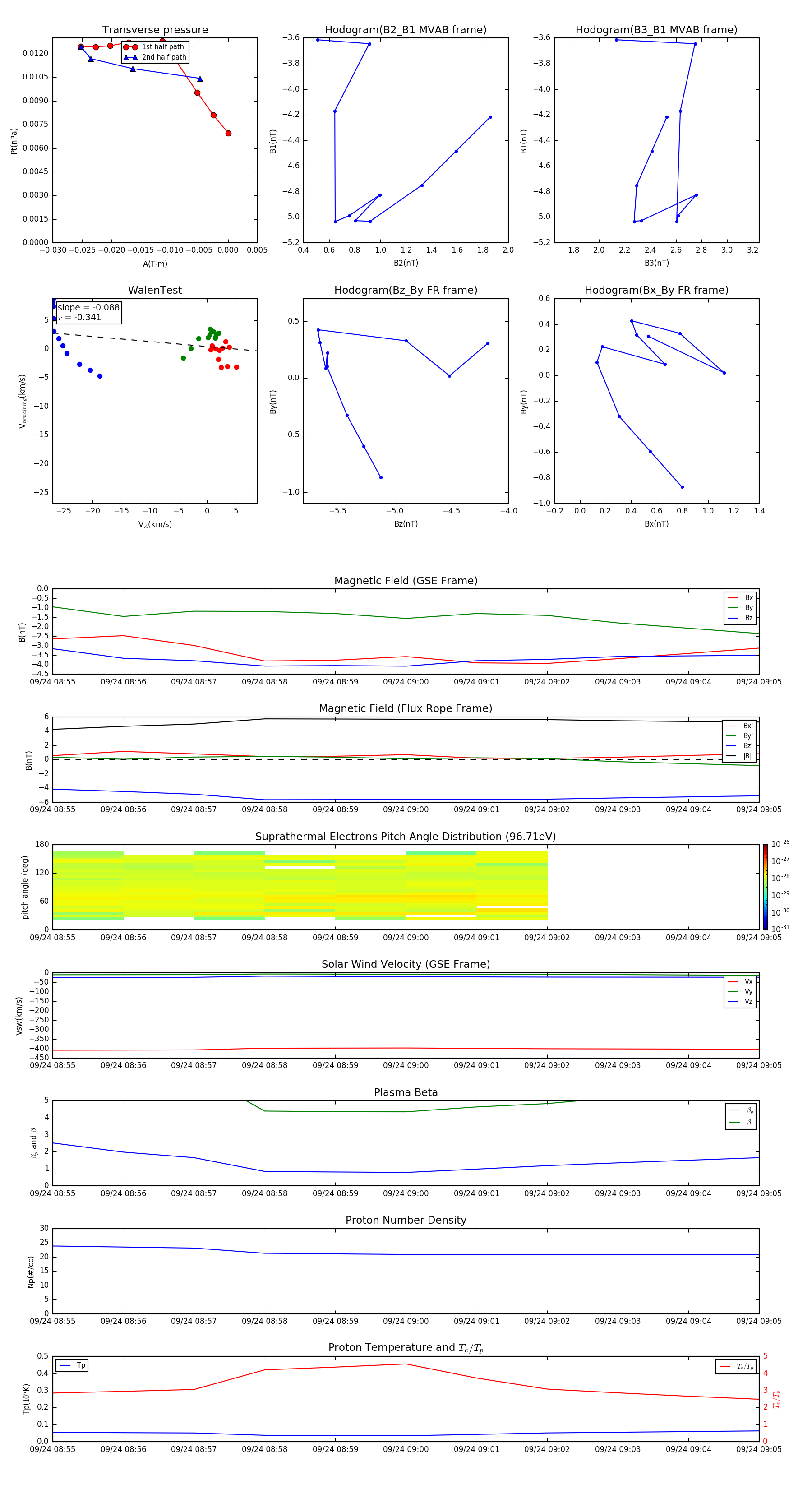Click the A(T·m) x-axis label
The height and width of the screenshot is (1489, 812).
pos(155,264)
